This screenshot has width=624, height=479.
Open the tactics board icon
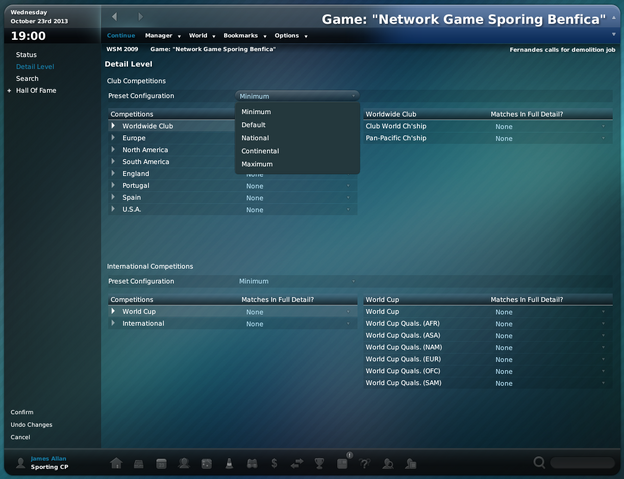(207, 463)
